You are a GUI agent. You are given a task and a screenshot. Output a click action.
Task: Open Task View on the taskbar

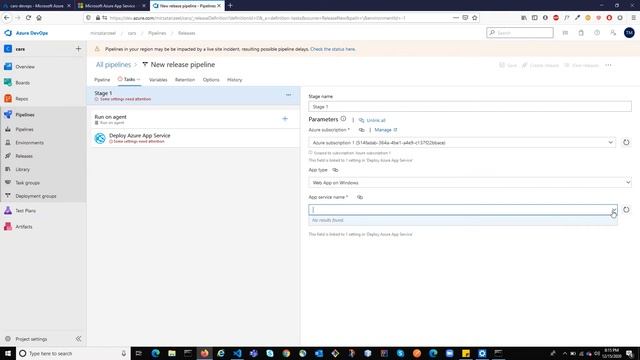[x=139, y=353]
